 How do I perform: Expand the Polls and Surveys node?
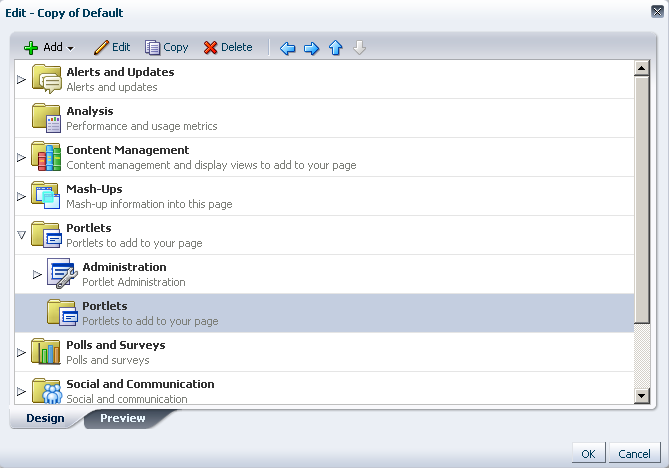[x=21, y=352]
